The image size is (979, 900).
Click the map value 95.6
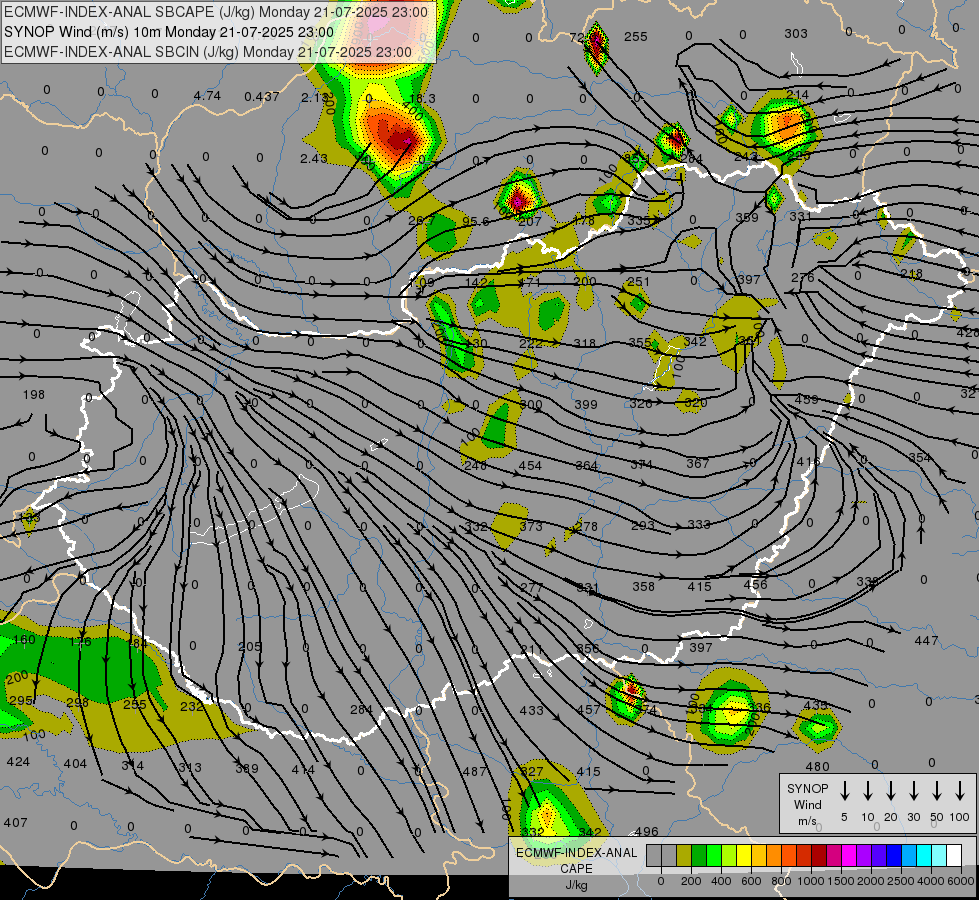pos(476,222)
